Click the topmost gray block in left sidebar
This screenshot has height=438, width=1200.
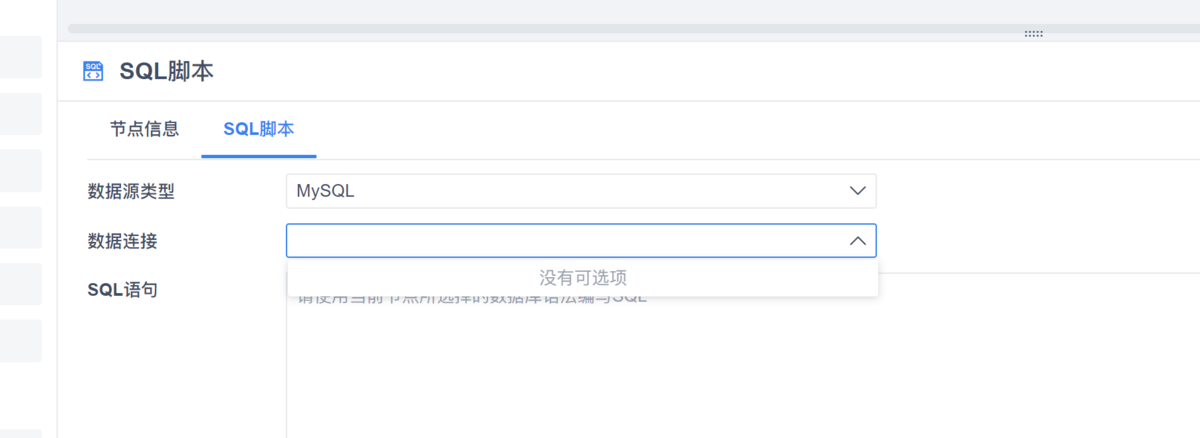pyautogui.click(x=20, y=57)
